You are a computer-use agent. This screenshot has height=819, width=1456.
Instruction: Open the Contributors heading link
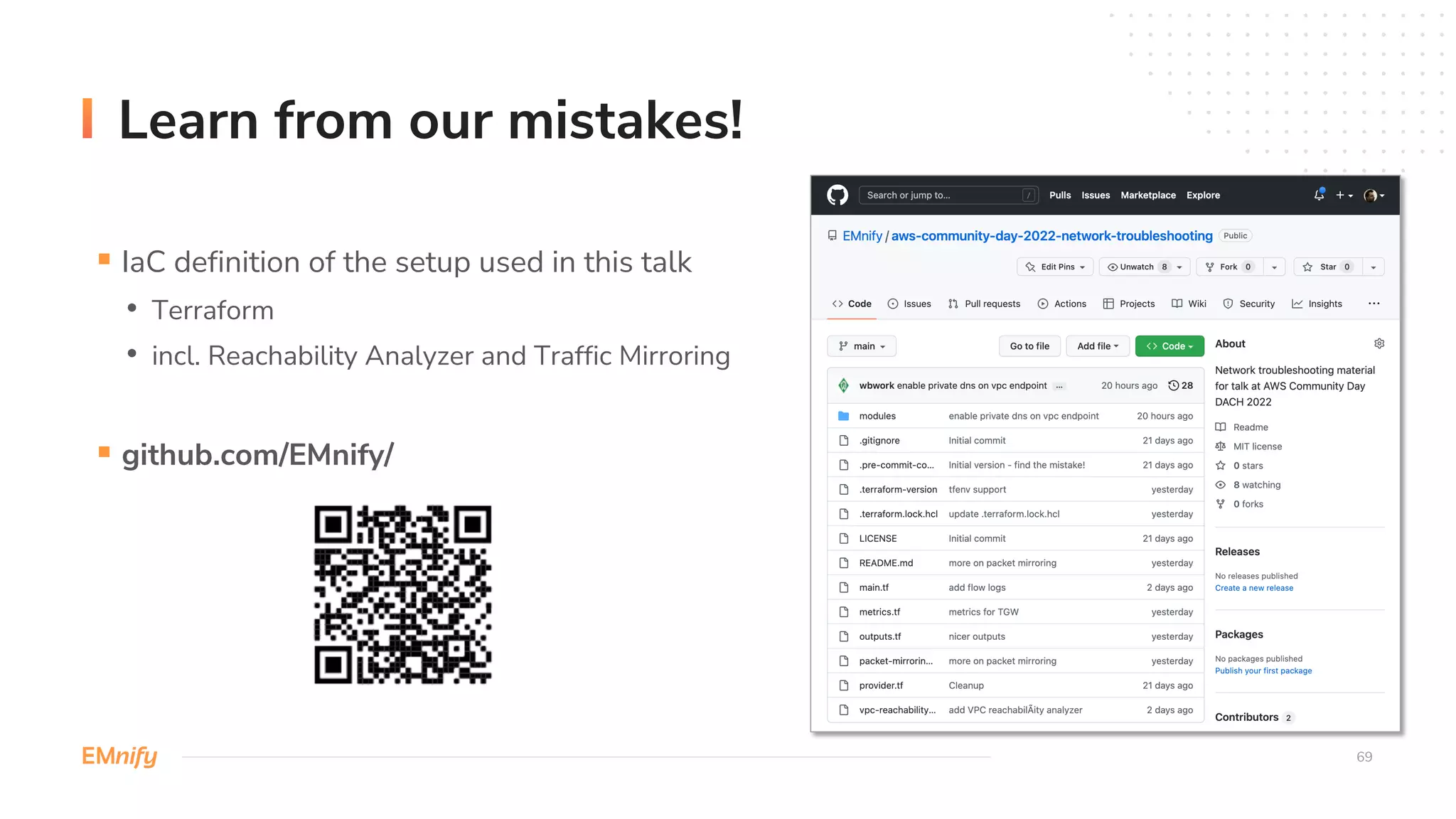1254,717
